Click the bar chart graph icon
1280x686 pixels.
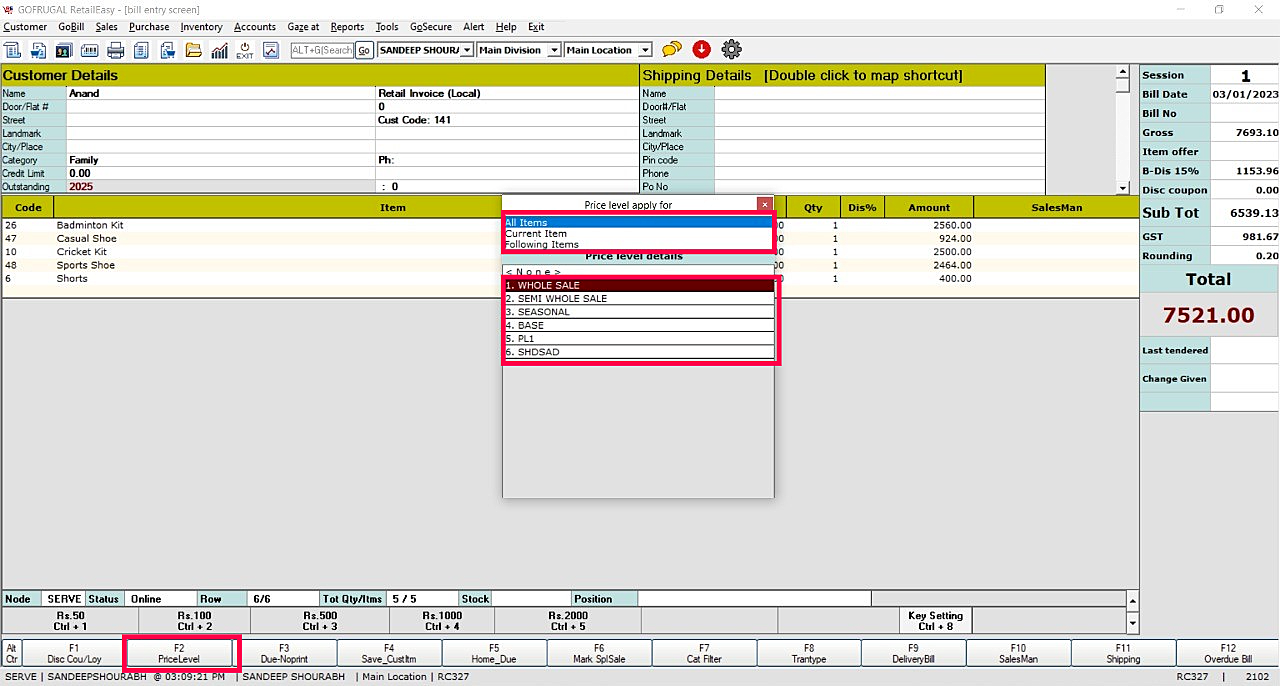[219, 50]
